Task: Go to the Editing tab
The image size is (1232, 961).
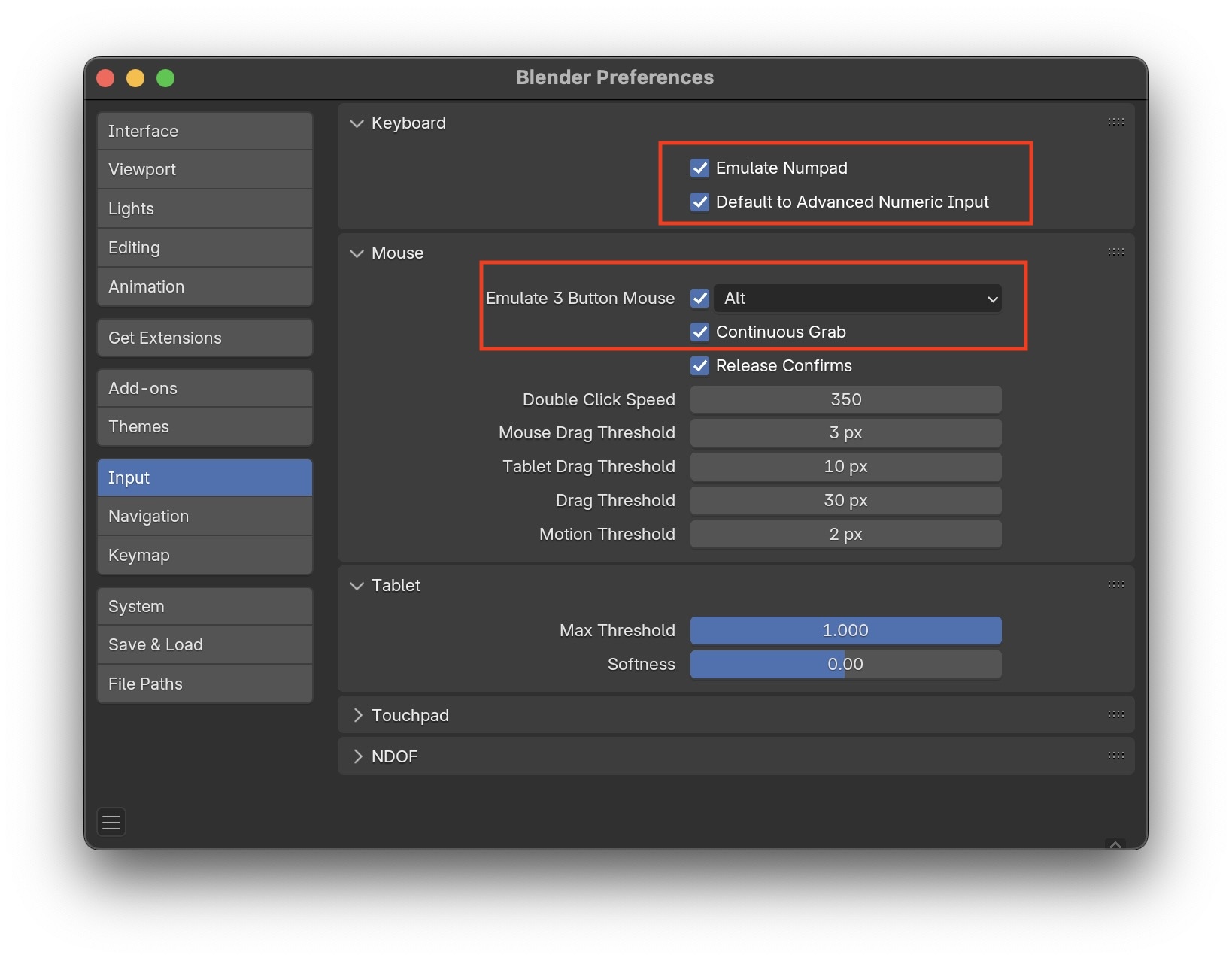Action: [x=205, y=247]
